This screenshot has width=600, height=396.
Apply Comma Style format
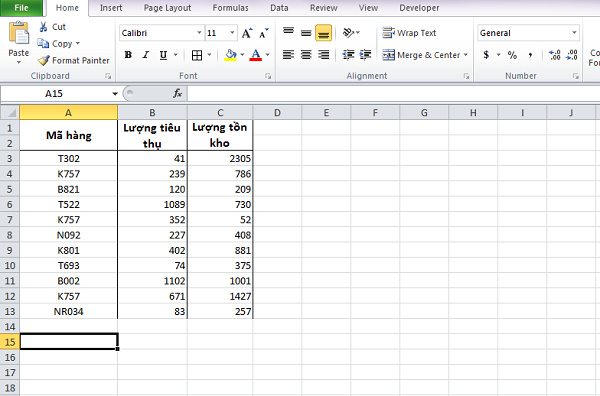[x=530, y=55]
